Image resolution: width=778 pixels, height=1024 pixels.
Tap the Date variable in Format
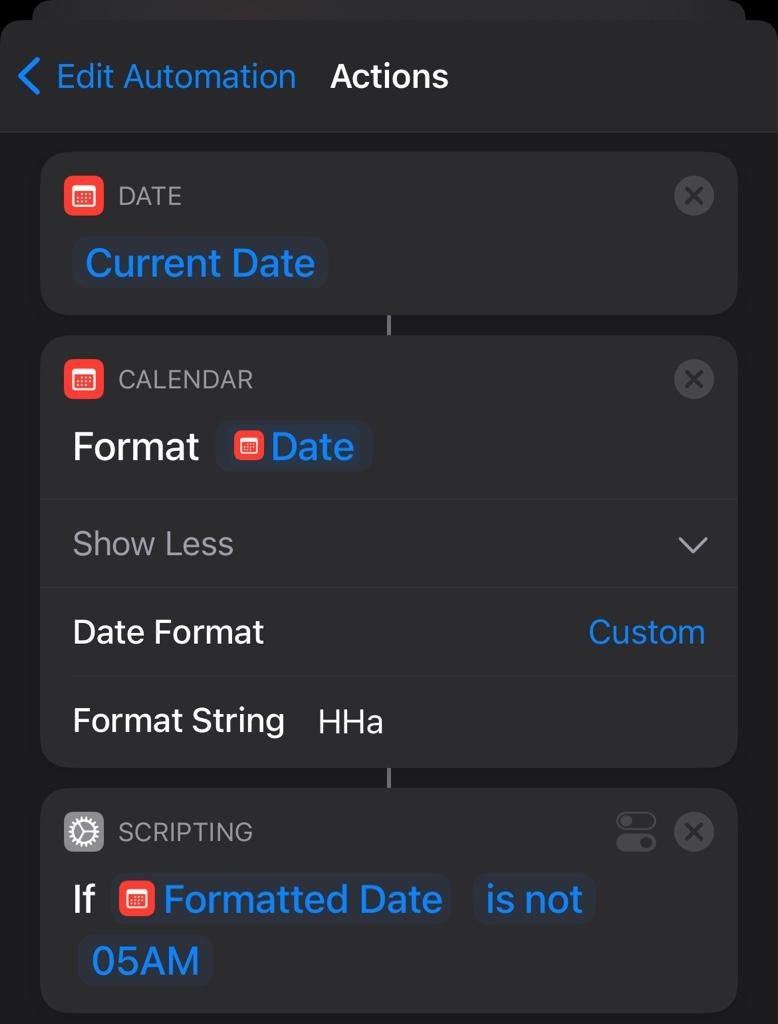pyautogui.click(x=311, y=447)
